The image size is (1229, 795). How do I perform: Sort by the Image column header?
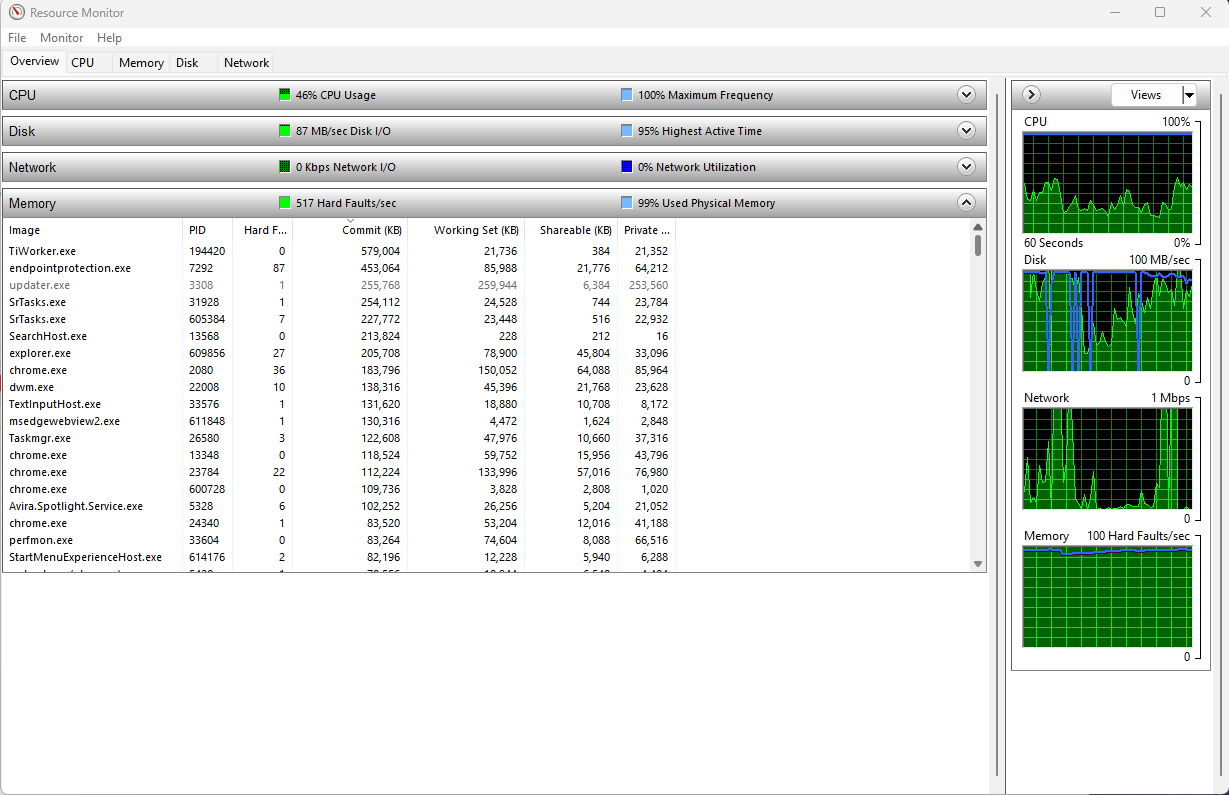pyautogui.click(x=93, y=230)
